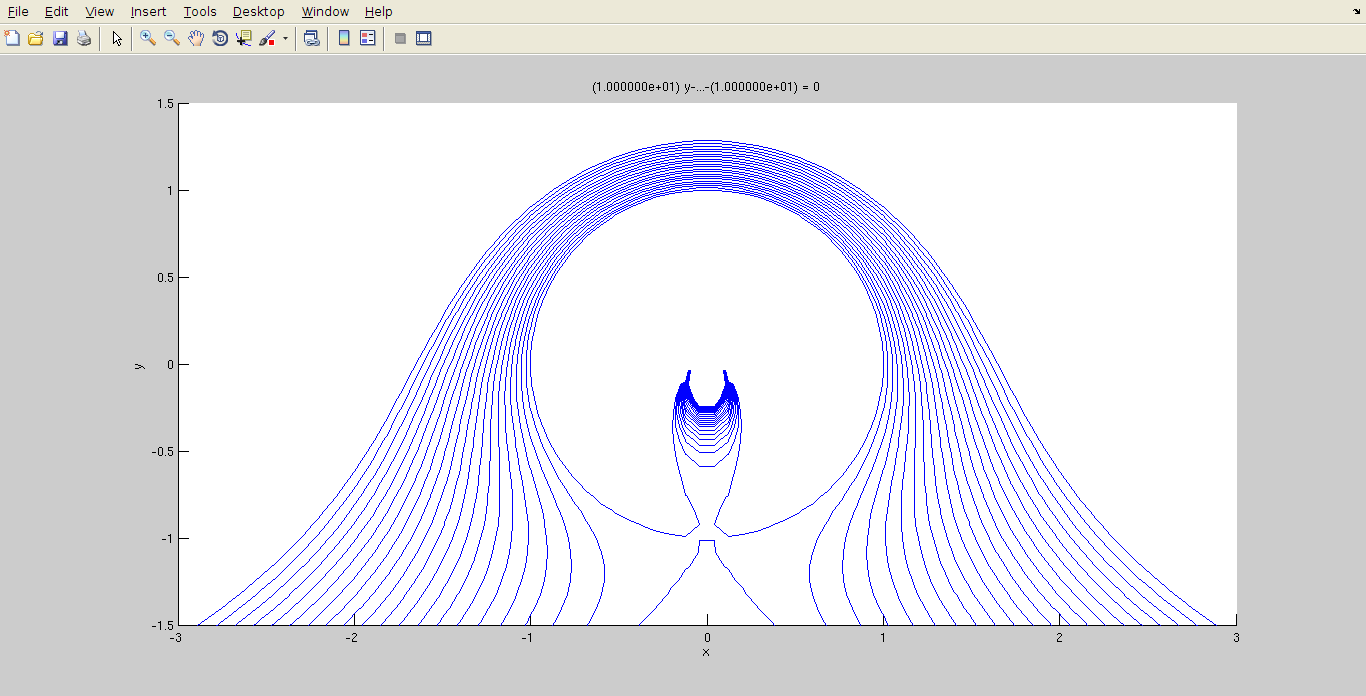
Task: Select the Zoom Out magnifier tool
Action: click(172, 39)
